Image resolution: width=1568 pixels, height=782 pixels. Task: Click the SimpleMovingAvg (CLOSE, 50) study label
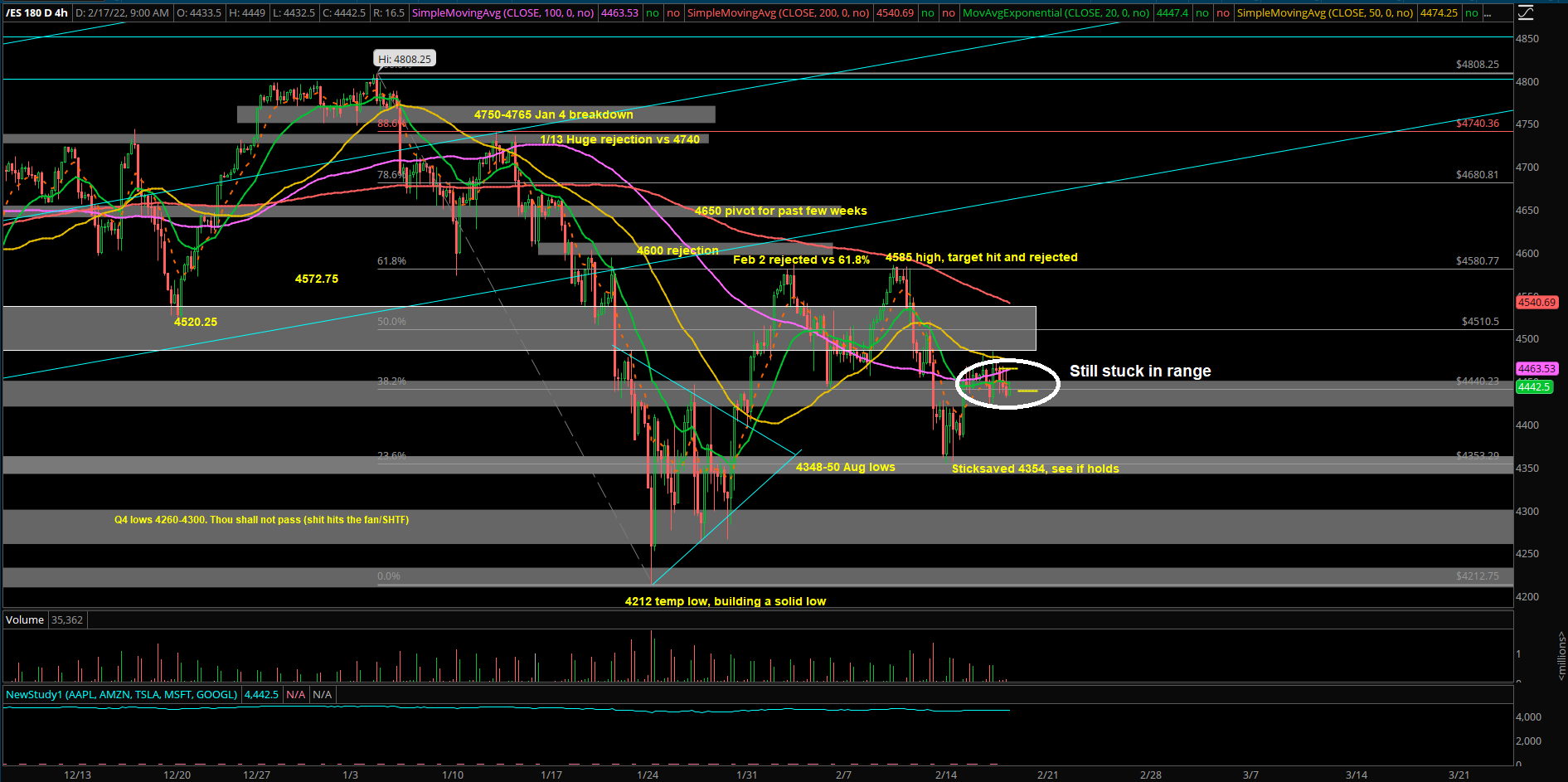pyautogui.click(x=1325, y=13)
